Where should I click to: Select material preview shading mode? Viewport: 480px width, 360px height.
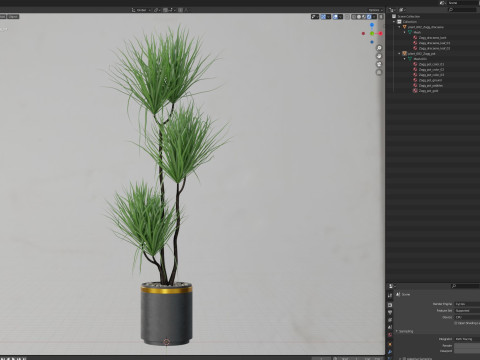[x=364, y=17]
